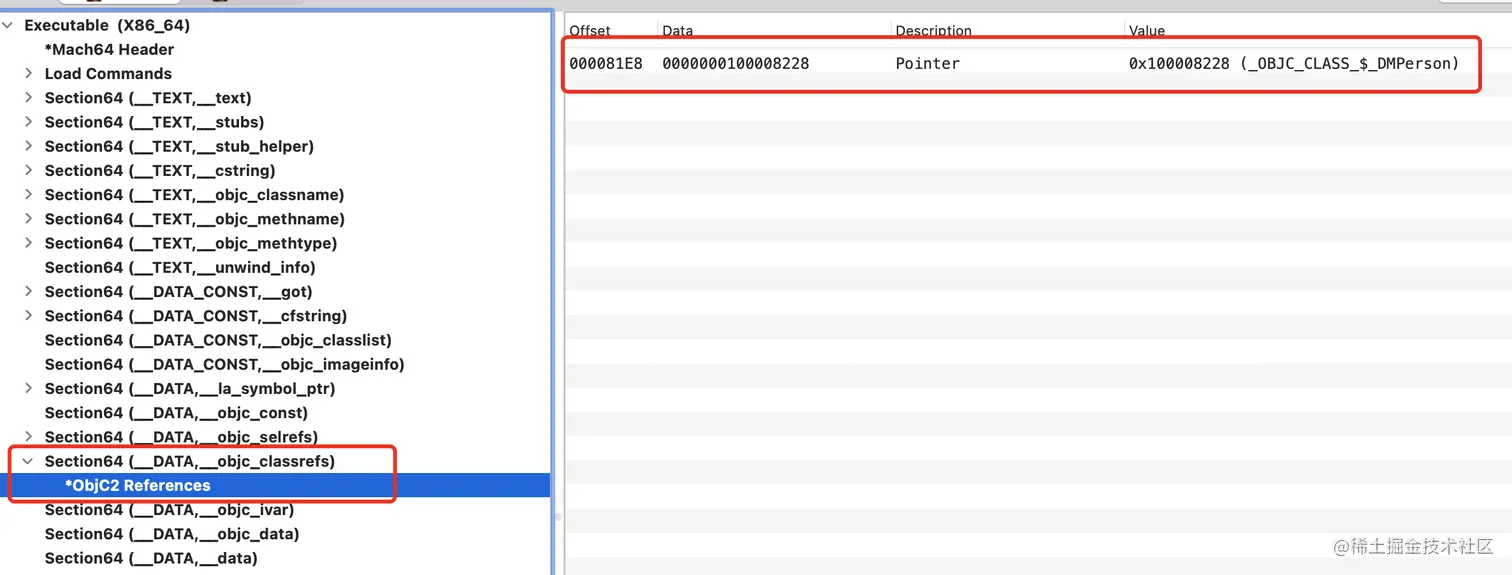Click the Pointer description cell

pyautogui.click(x=928, y=63)
